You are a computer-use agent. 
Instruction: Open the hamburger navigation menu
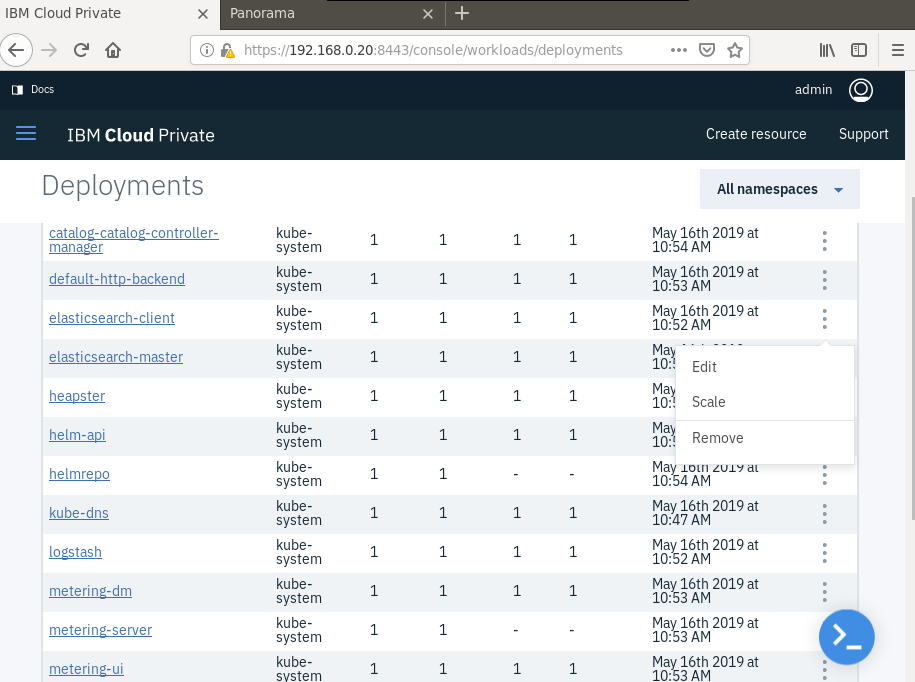pos(26,134)
